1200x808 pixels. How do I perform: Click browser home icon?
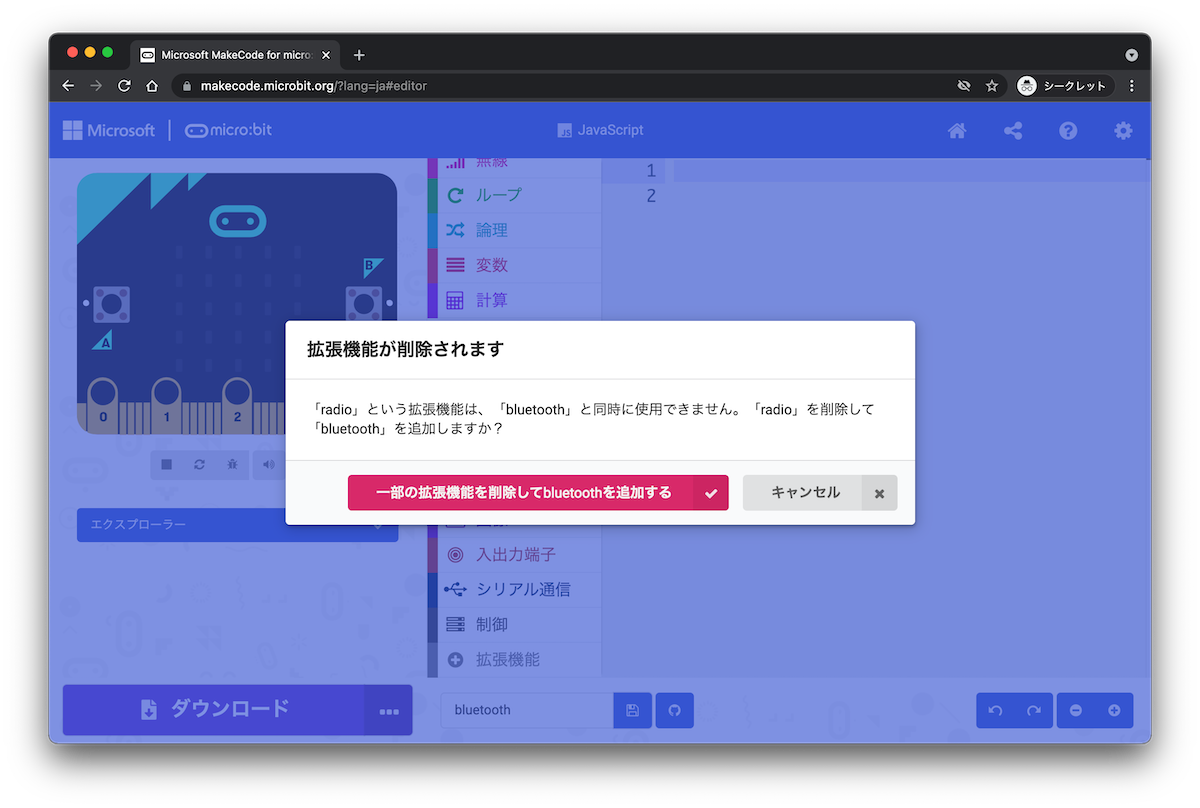click(152, 86)
